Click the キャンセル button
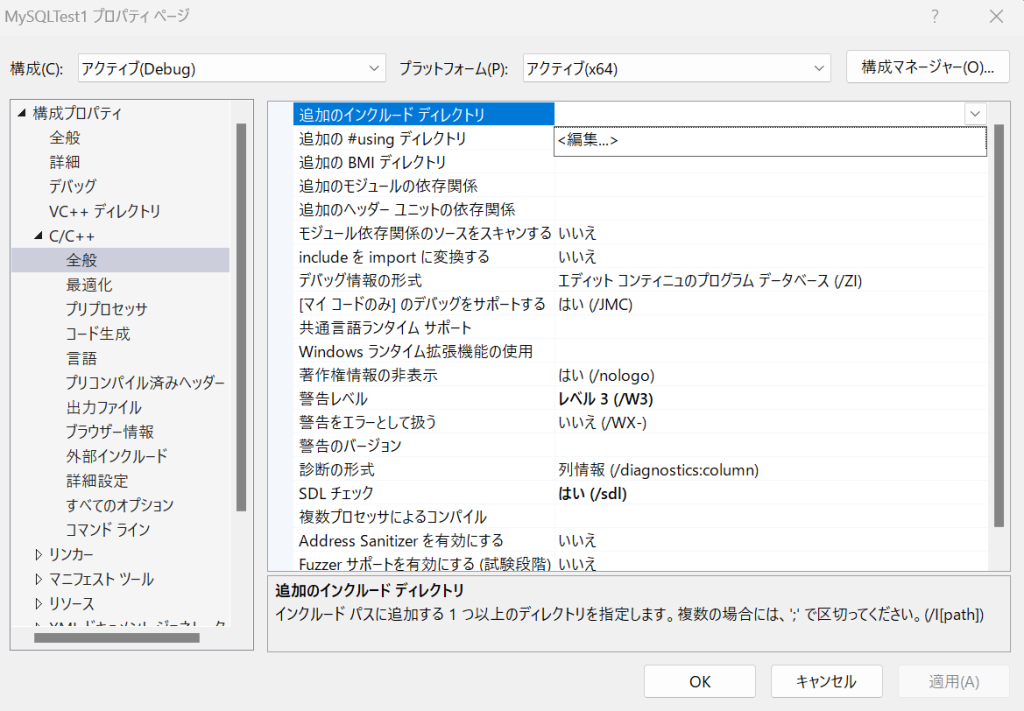The height and width of the screenshot is (711, 1024). (826, 681)
